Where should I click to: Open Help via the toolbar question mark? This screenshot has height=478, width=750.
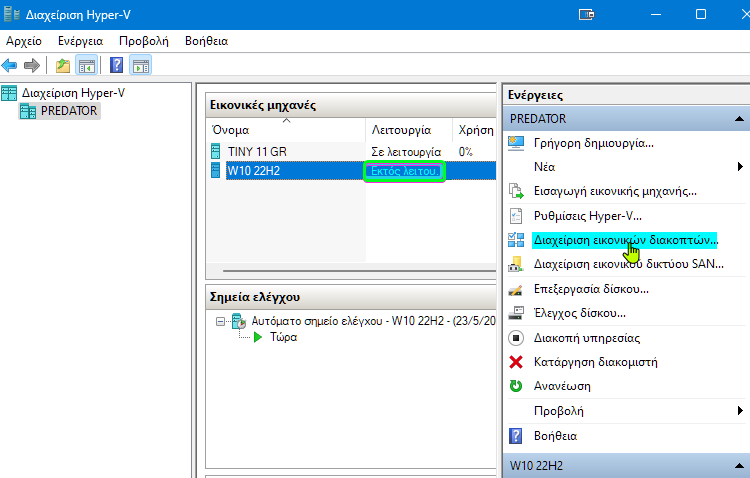click(116, 65)
